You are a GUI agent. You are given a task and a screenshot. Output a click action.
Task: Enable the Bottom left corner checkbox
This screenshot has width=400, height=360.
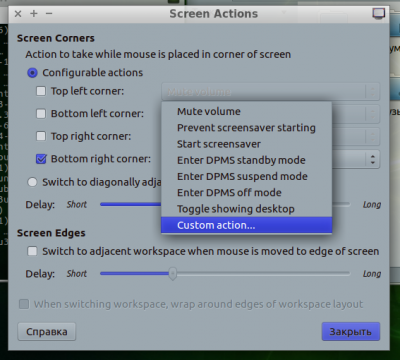41,114
